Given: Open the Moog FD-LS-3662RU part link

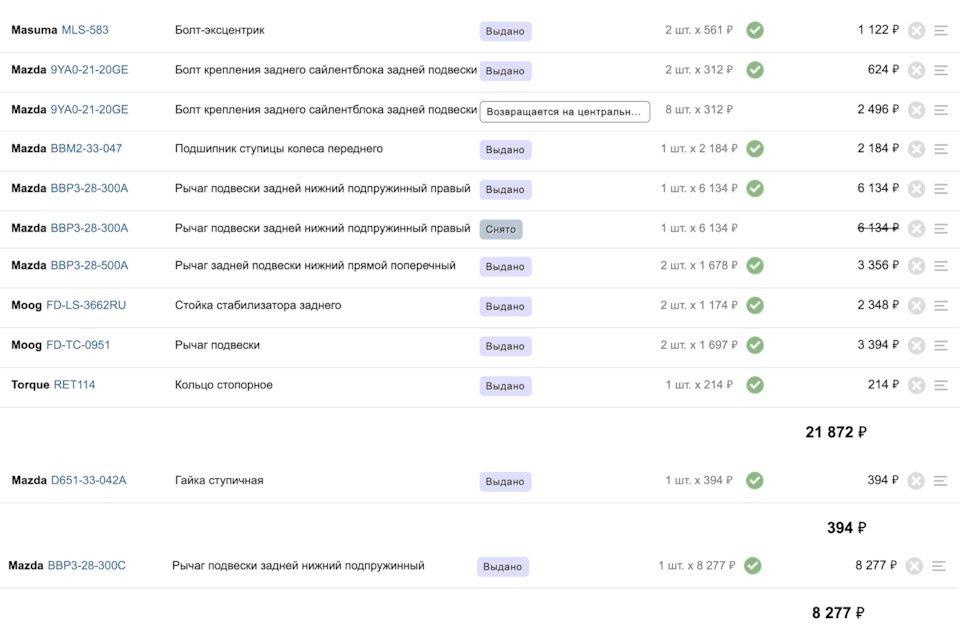Looking at the screenshot, I should tap(86, 305).
